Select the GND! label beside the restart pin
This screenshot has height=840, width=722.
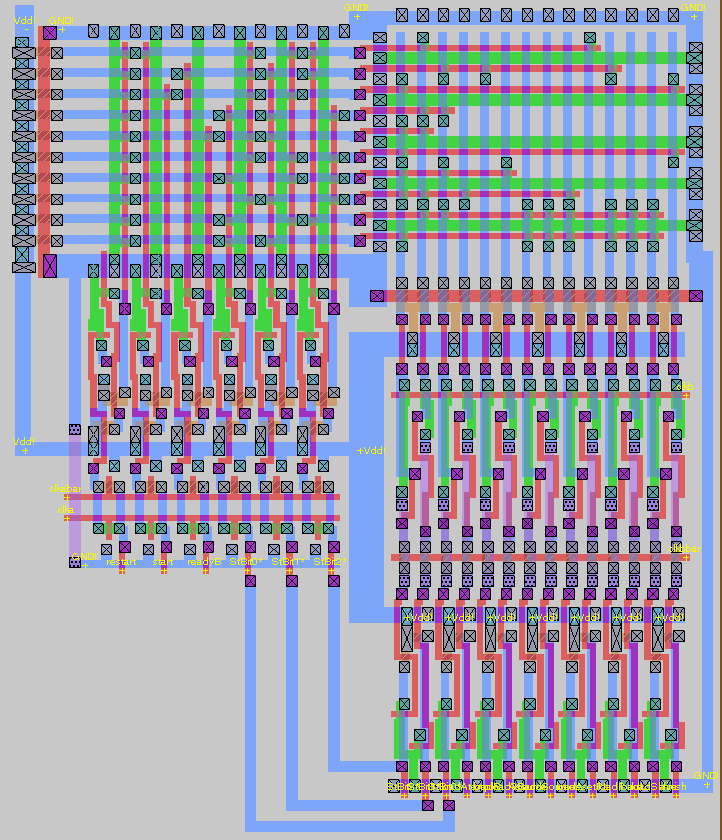point(84,557)
